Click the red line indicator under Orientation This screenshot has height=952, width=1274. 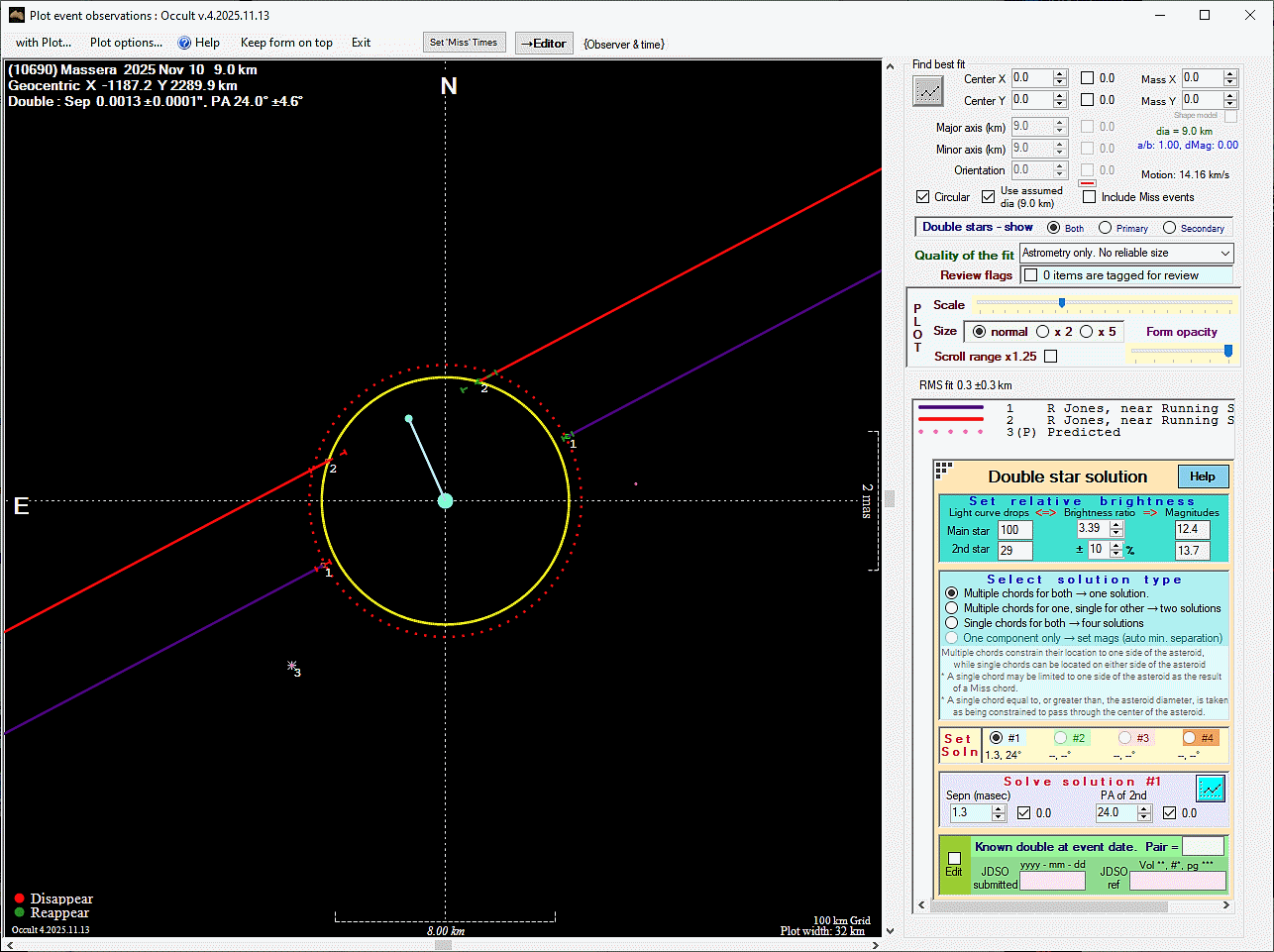point(1087,183)
